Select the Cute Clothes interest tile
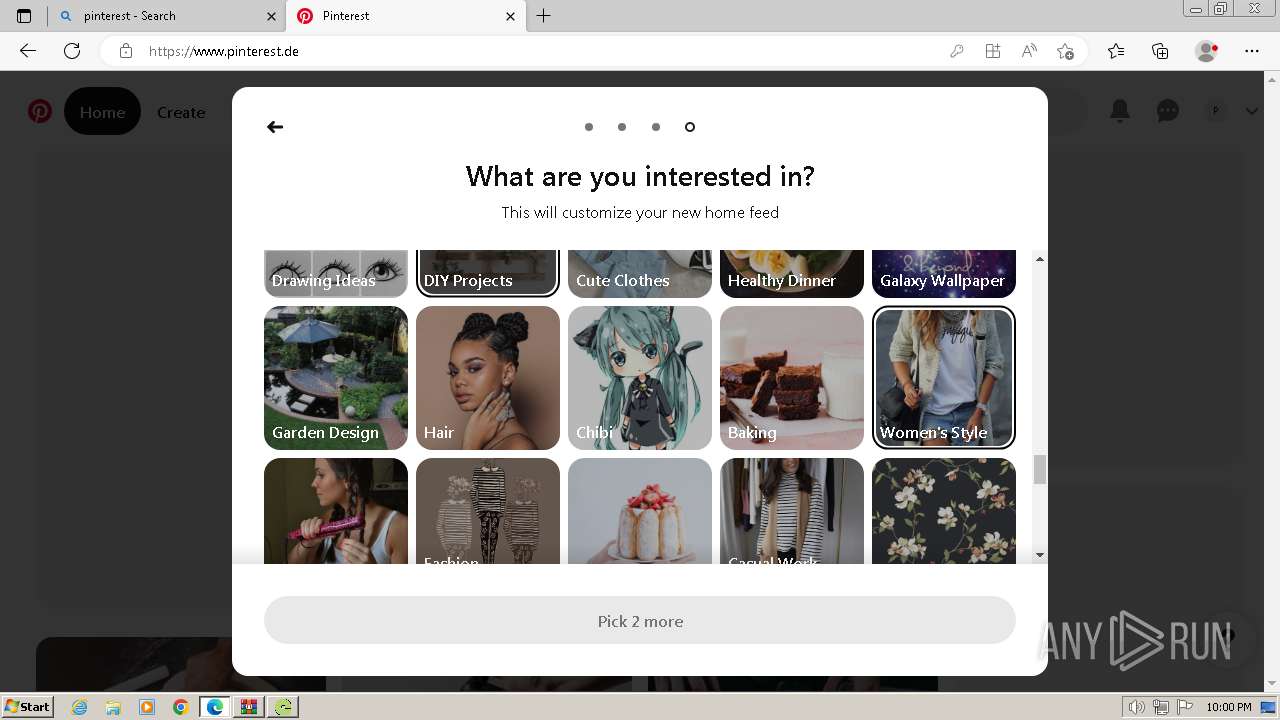The width and height of the screenshot is (1280, 720). tap(640, 274)
